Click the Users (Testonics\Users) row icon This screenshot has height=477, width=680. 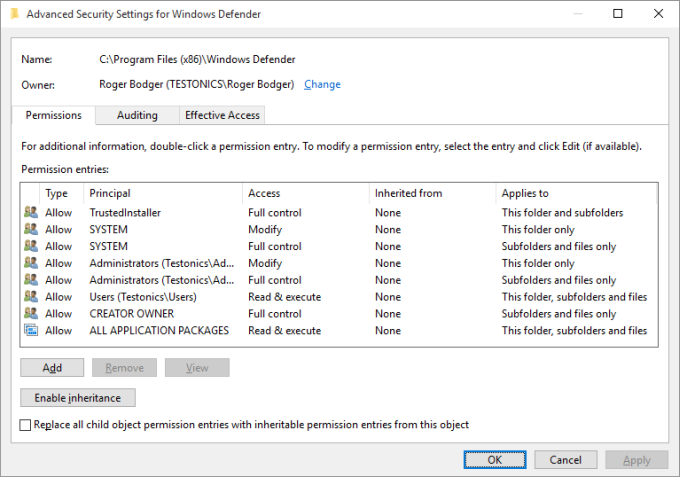click(x=30, y=297)
